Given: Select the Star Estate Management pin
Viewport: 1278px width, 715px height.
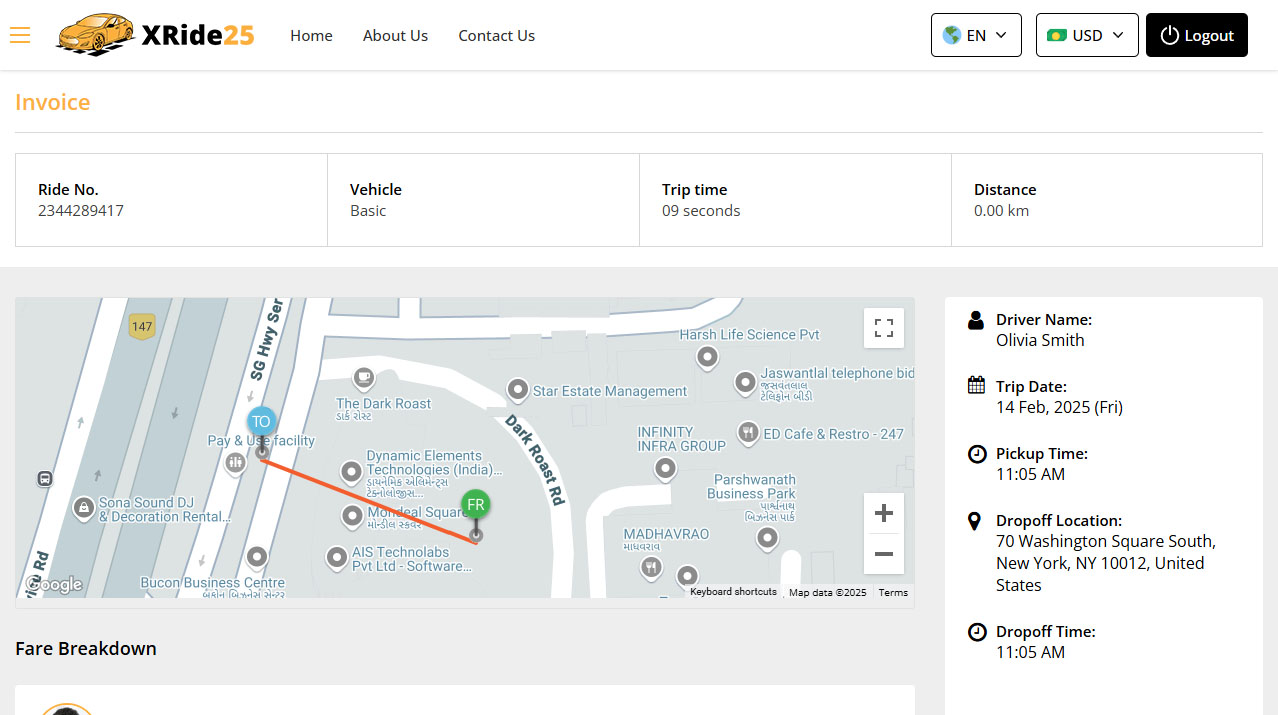Looking at the screenshot, I should pos(518,390).
